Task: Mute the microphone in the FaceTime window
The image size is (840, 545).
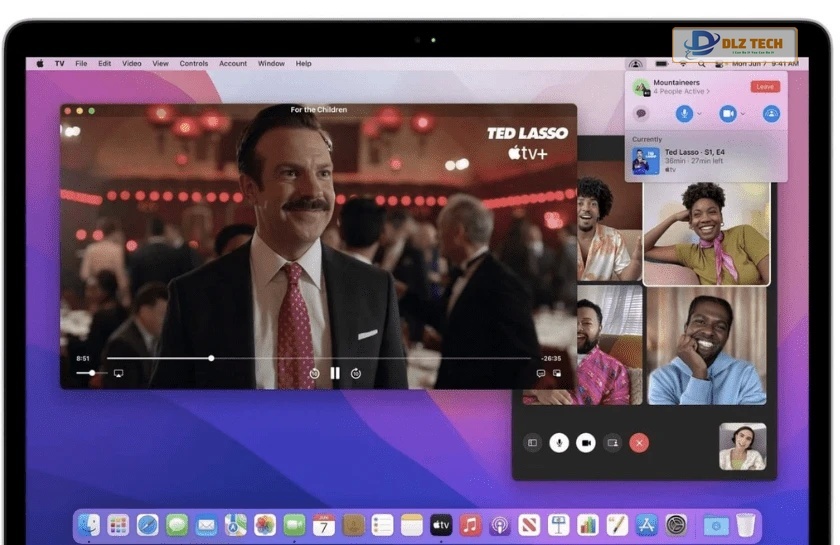Action: click(560, 442)
